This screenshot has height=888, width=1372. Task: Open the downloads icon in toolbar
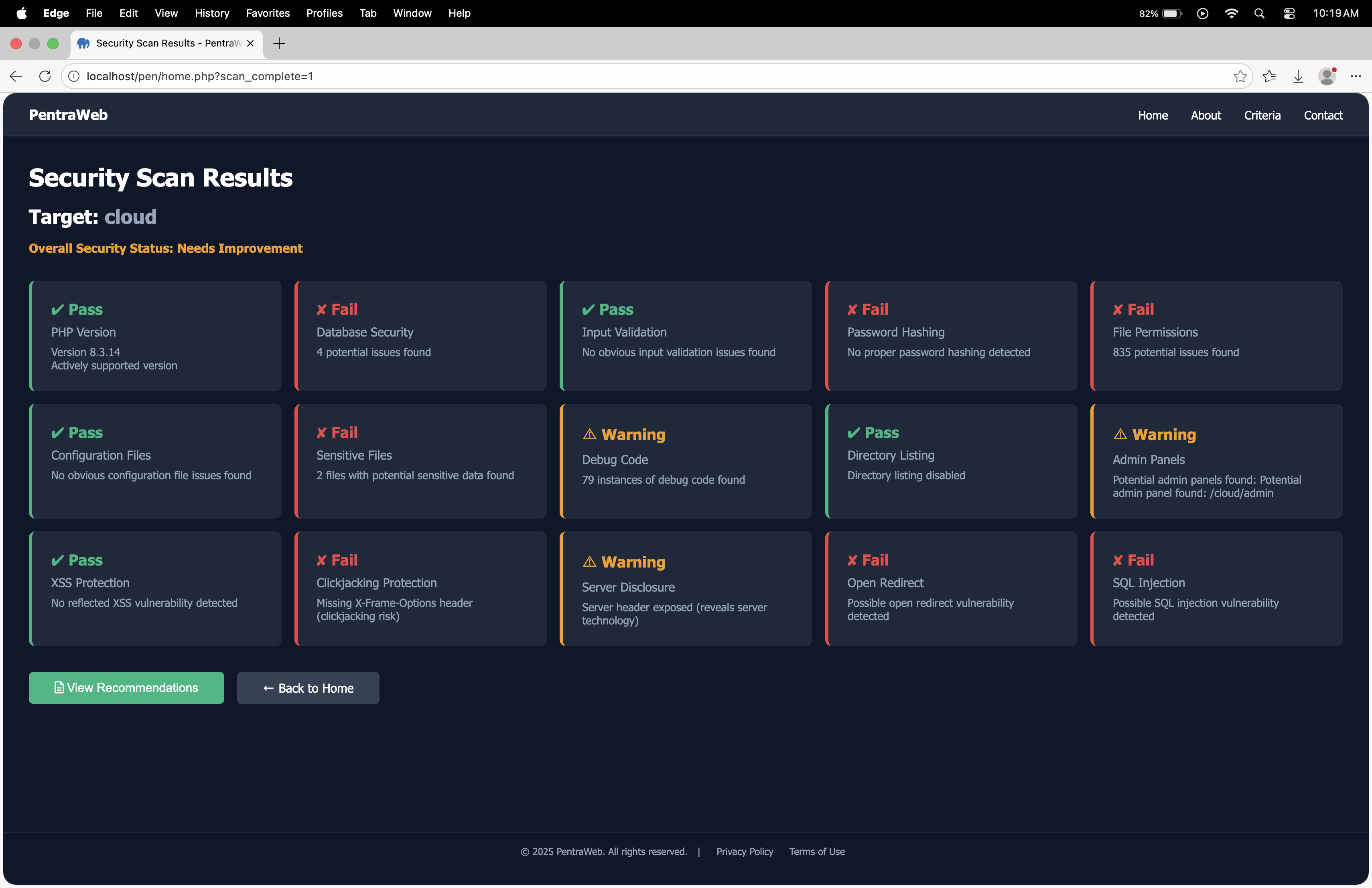pos(1298,76)
